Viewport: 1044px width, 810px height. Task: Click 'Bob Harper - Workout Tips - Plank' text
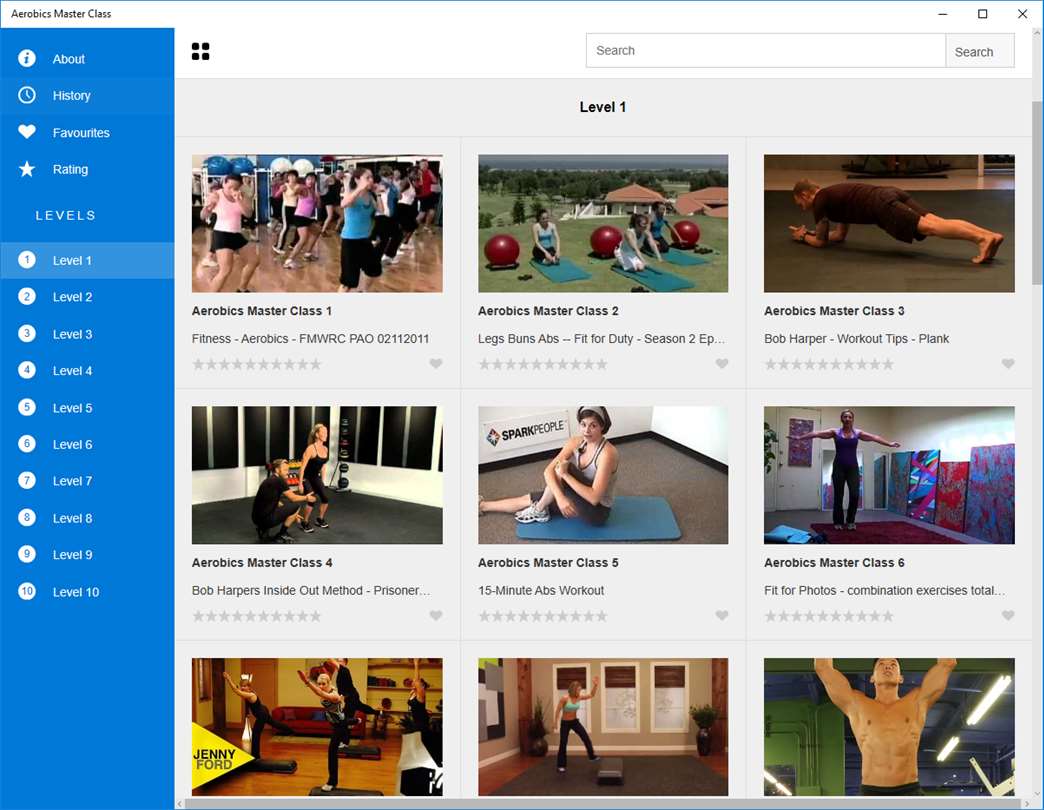856,339
